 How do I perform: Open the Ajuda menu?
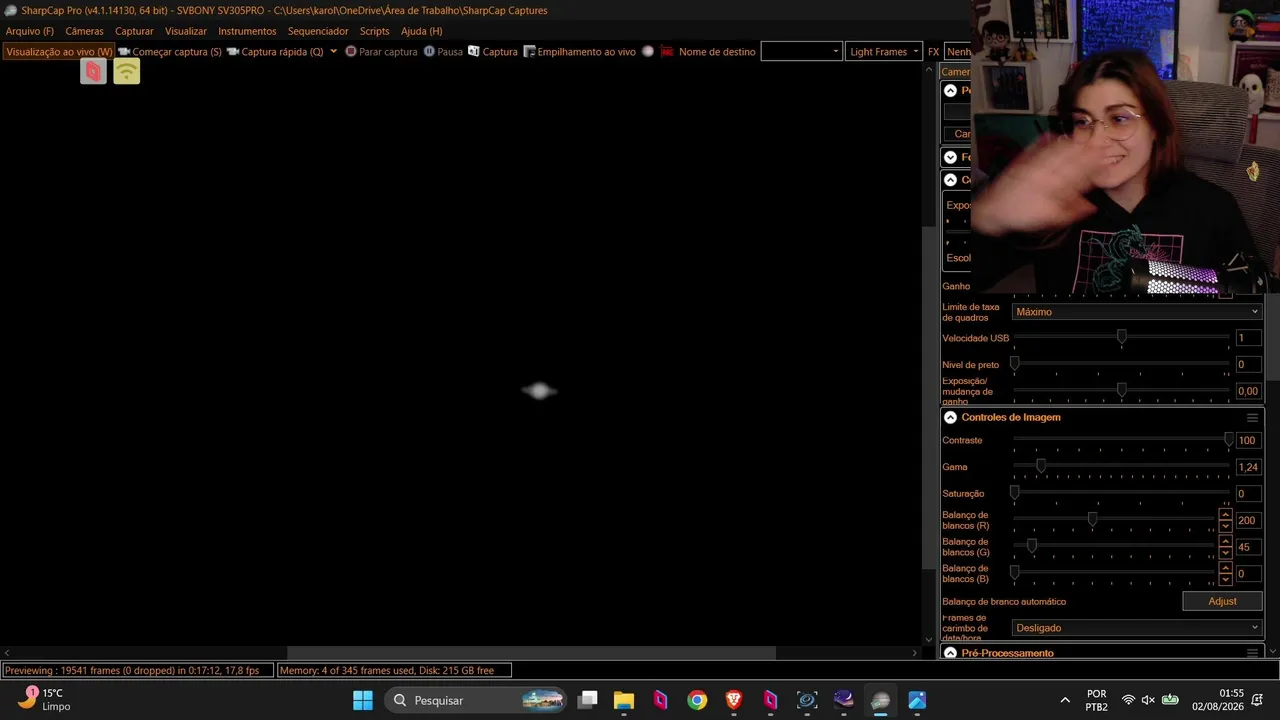coord(421,31)
